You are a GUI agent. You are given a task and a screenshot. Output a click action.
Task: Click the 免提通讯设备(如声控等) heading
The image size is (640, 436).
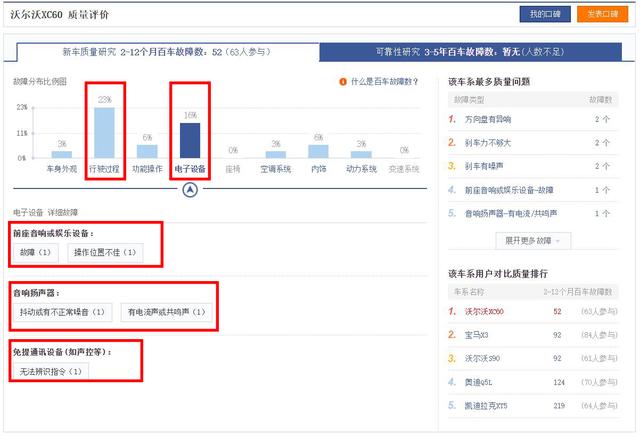pos(62,352)
